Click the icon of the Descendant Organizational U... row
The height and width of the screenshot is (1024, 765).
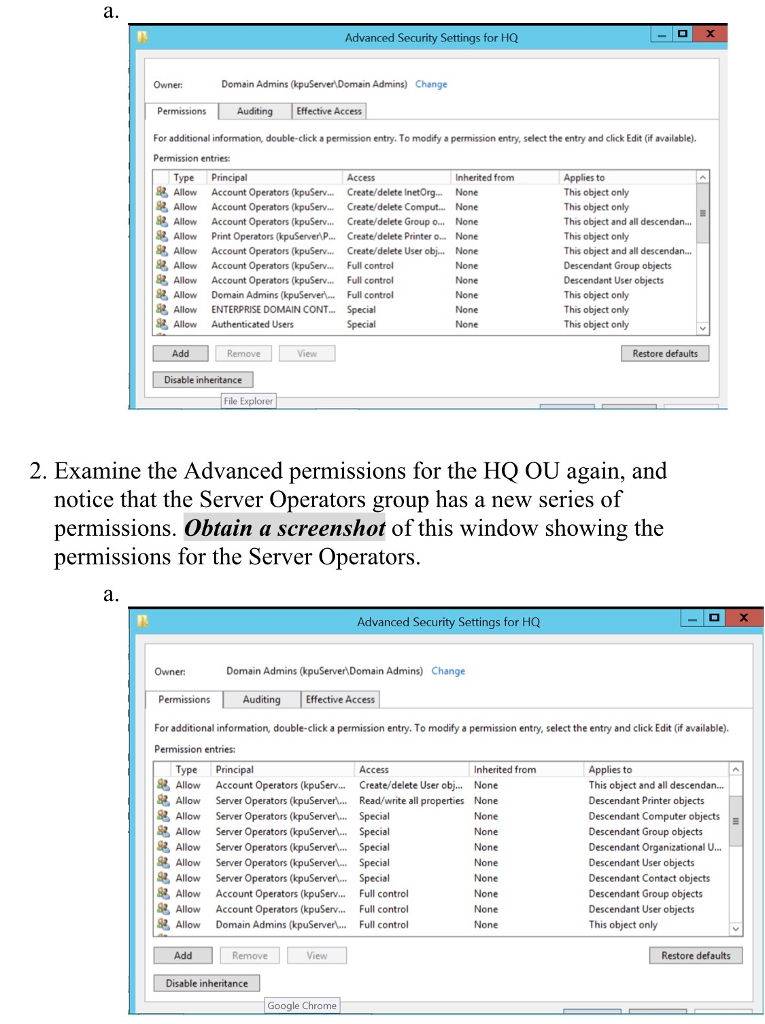point(163,847)
